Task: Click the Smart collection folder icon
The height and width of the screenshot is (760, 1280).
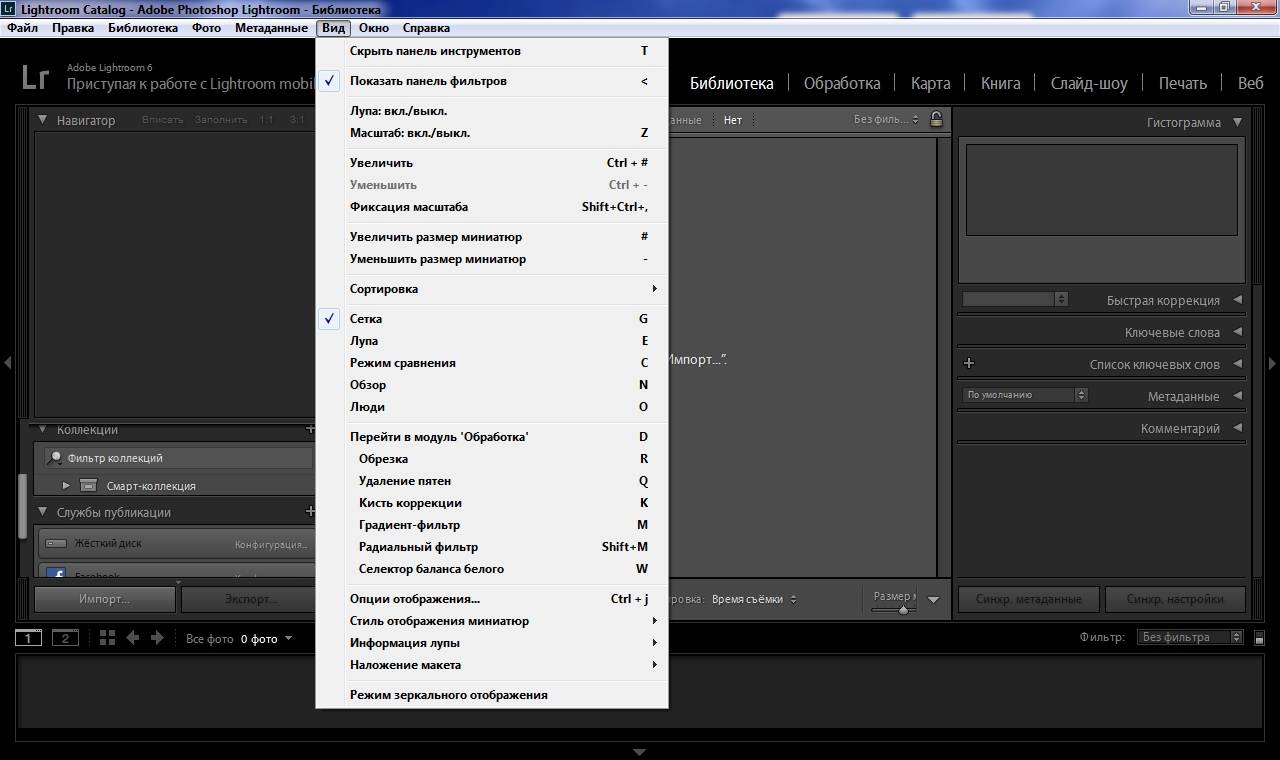Action: click(x=88, y=485)
